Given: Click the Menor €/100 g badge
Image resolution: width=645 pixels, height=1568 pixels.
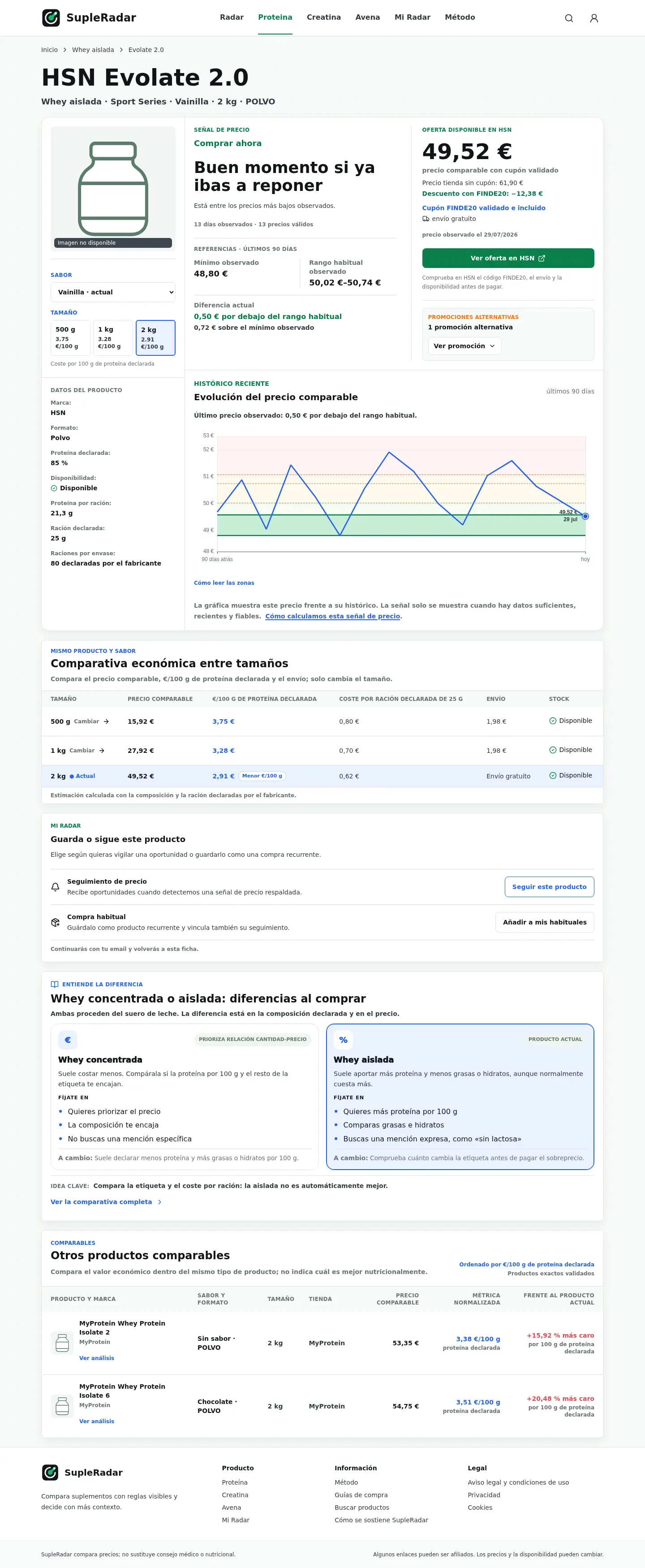Looking at the screenshot, I should (x=262, y=776).
